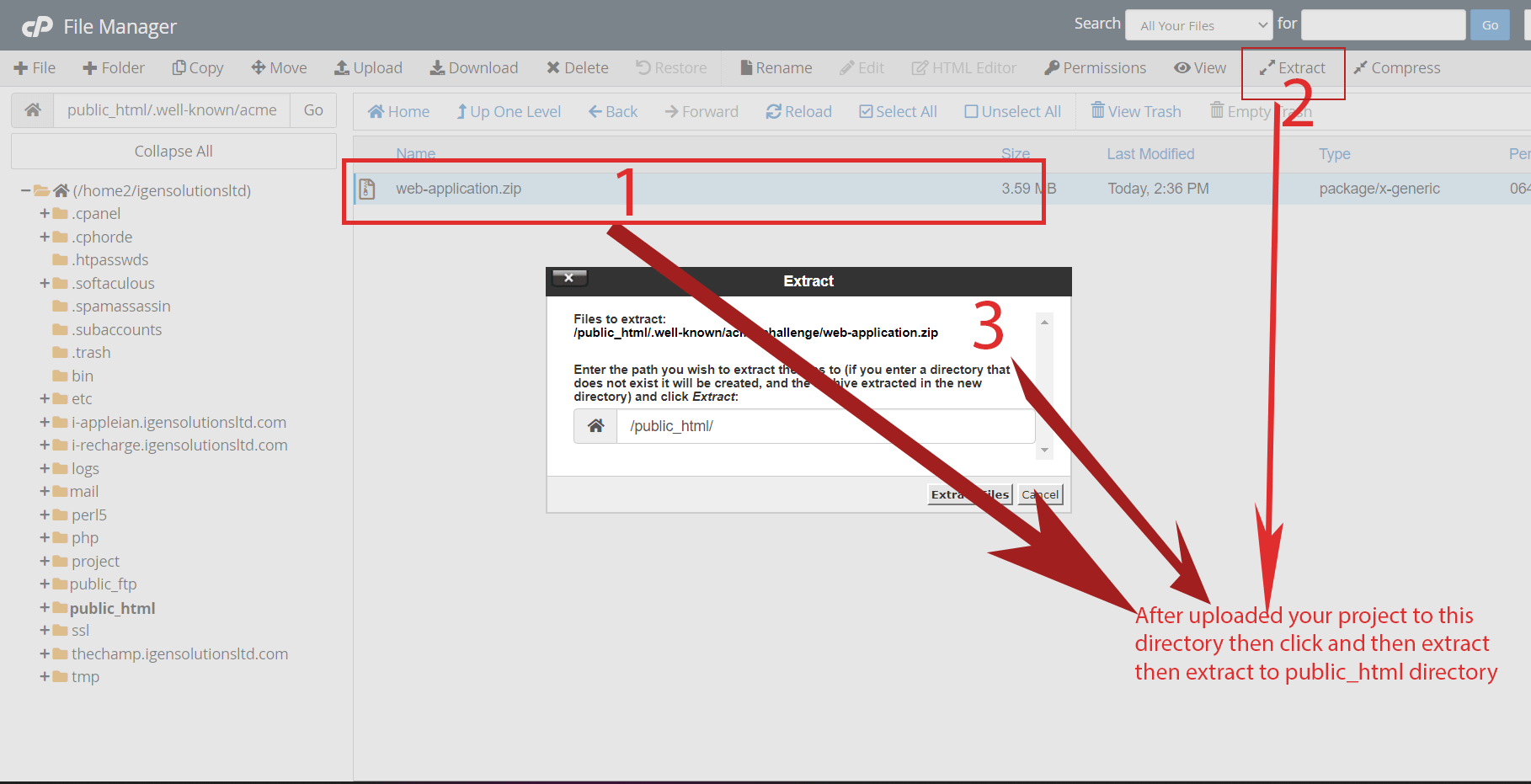The width and height of the screenshot is (1531, 784).
Task: Expand the .cpanel folder in tree
Action: pos(45,214)
